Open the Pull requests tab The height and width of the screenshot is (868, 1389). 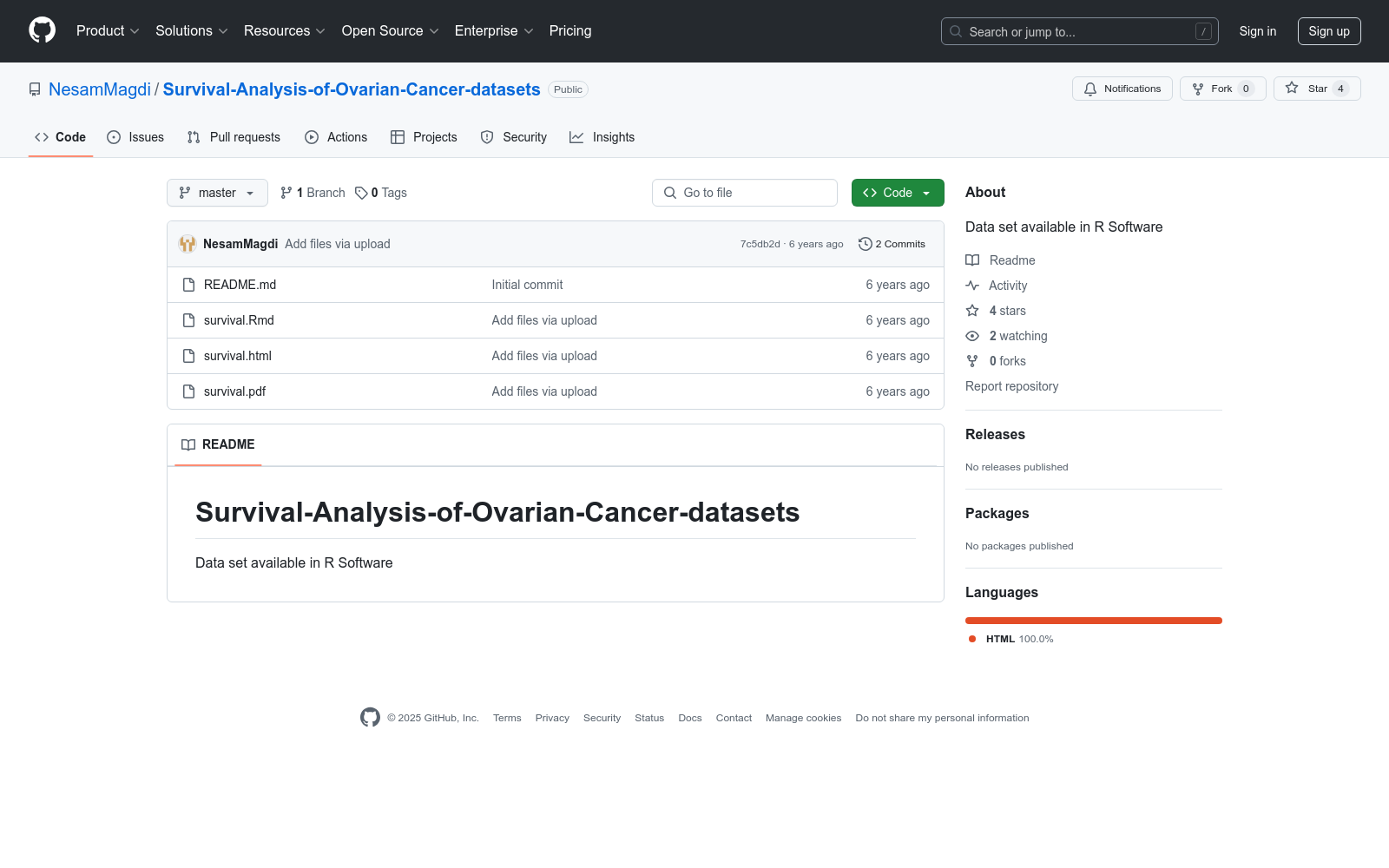(234, 137)
